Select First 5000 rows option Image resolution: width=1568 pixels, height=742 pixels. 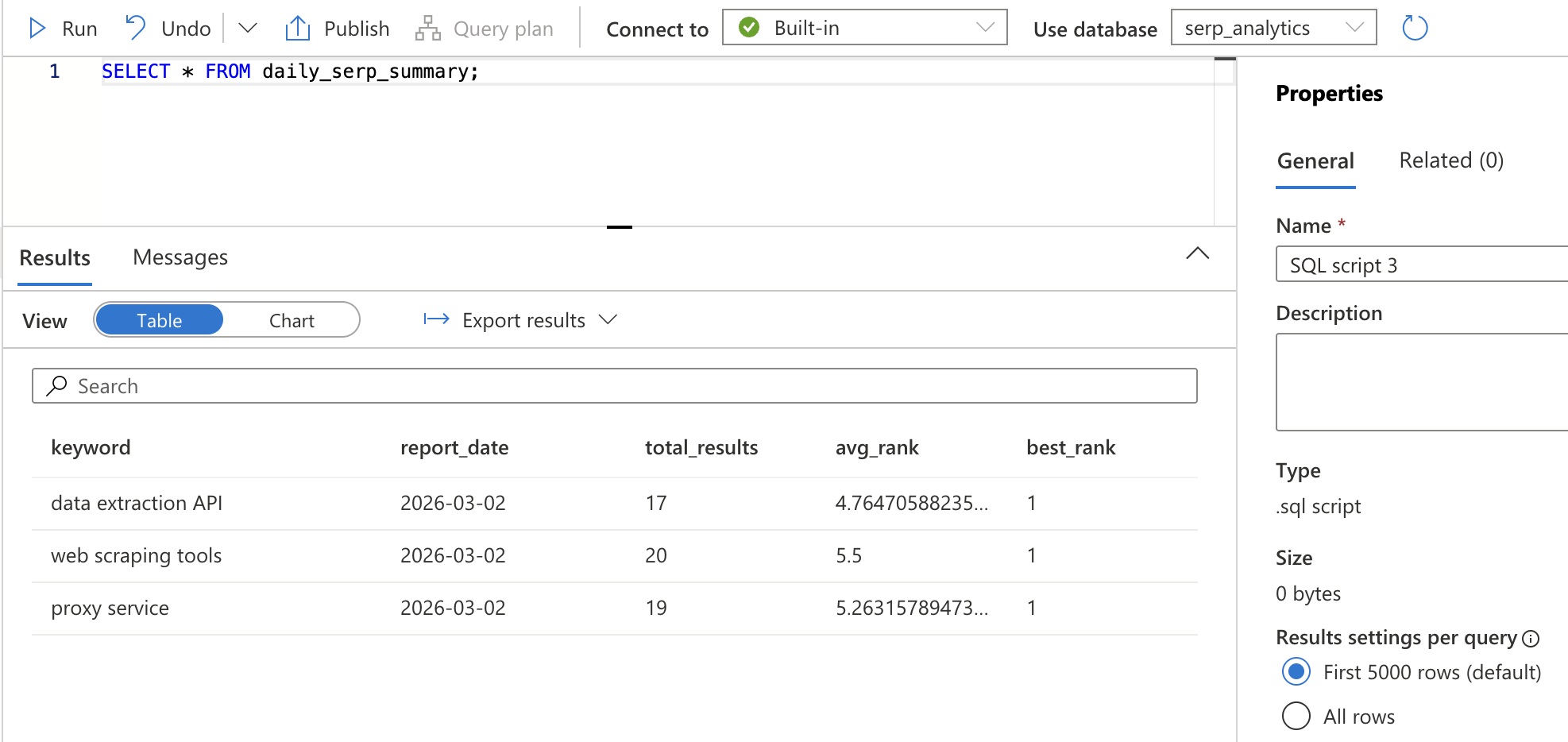pos(1295,671)
